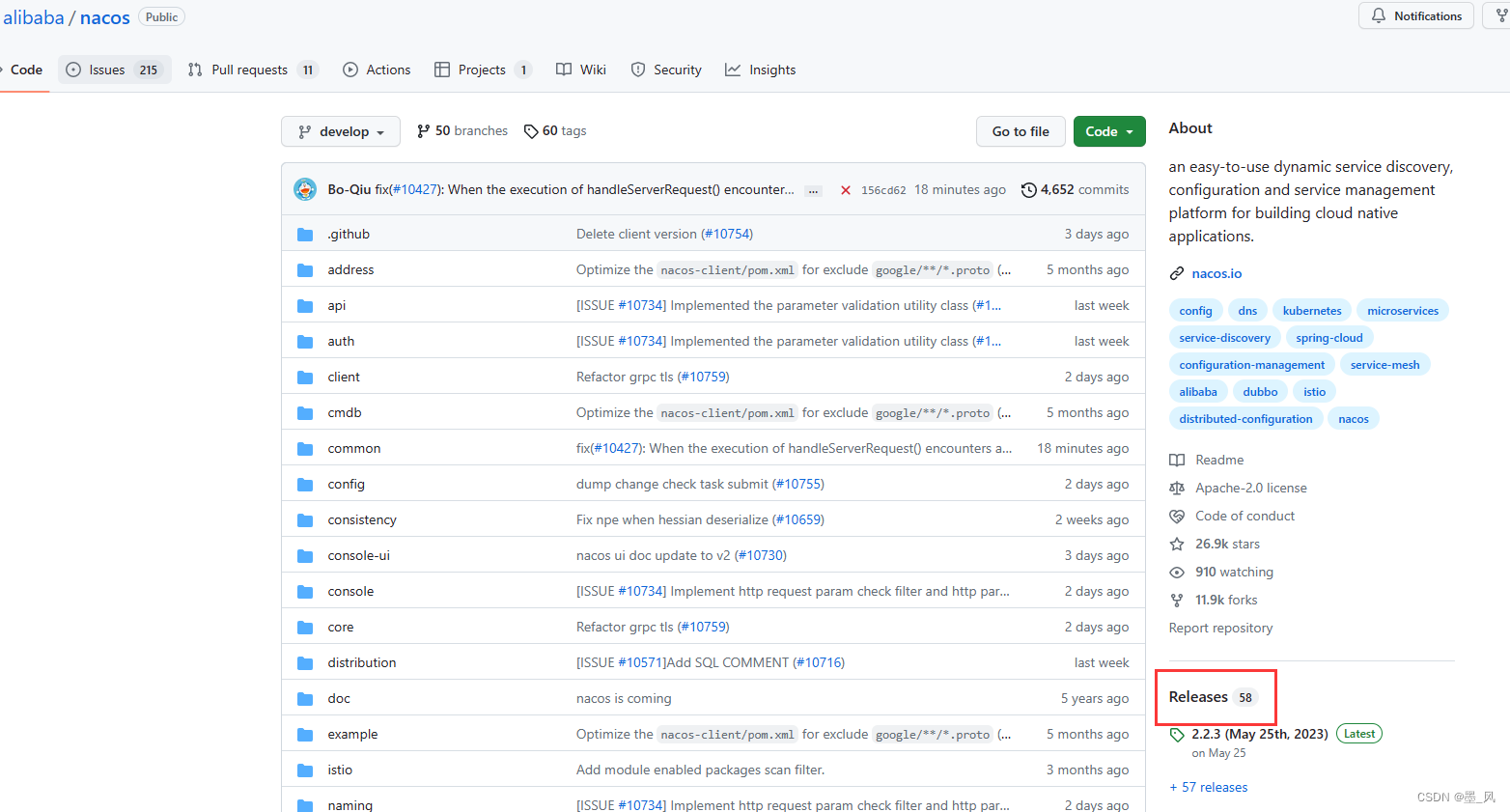
Task: Open the Wiki tab label
Action: coord(593,70)
